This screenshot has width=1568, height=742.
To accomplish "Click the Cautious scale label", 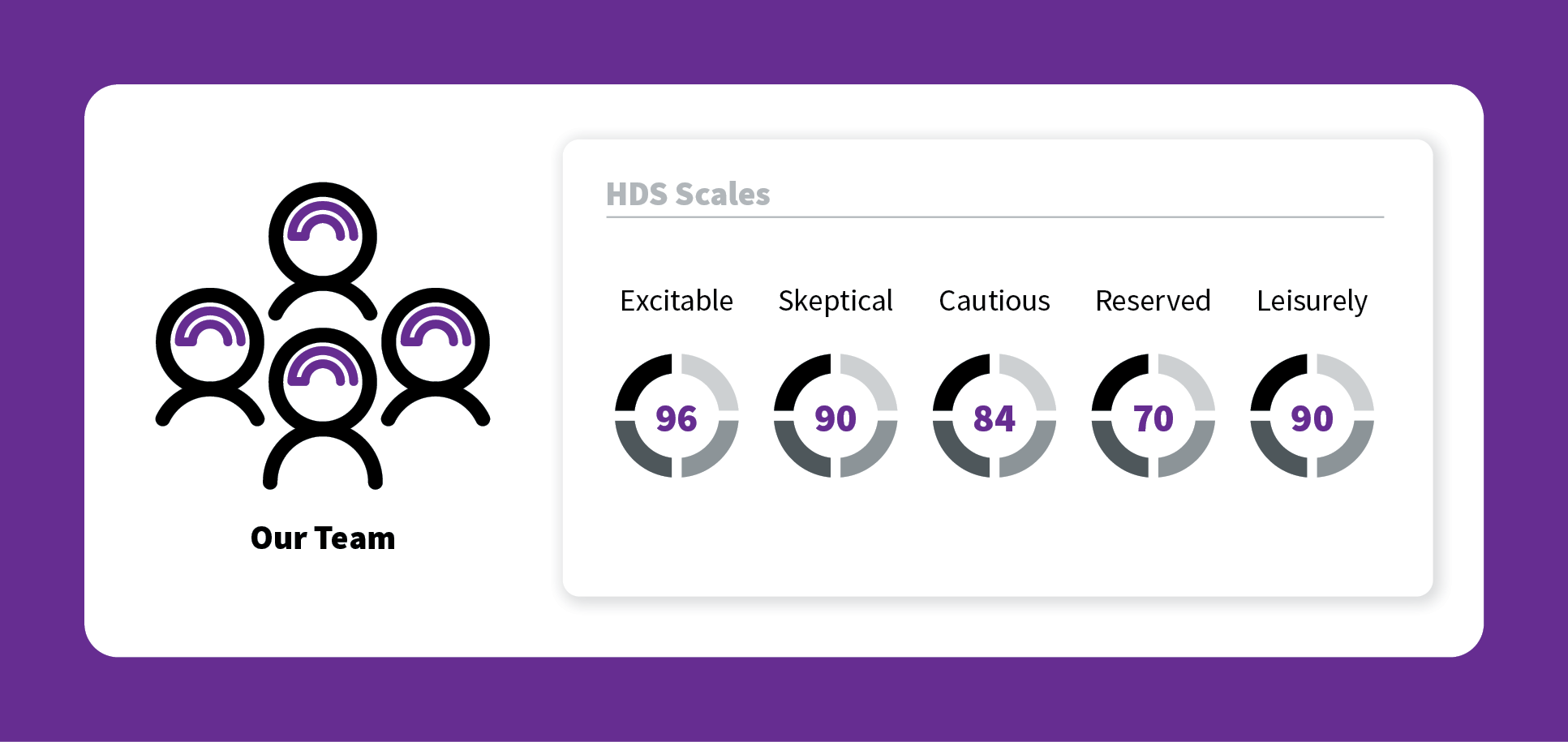I will pos(994,301).
